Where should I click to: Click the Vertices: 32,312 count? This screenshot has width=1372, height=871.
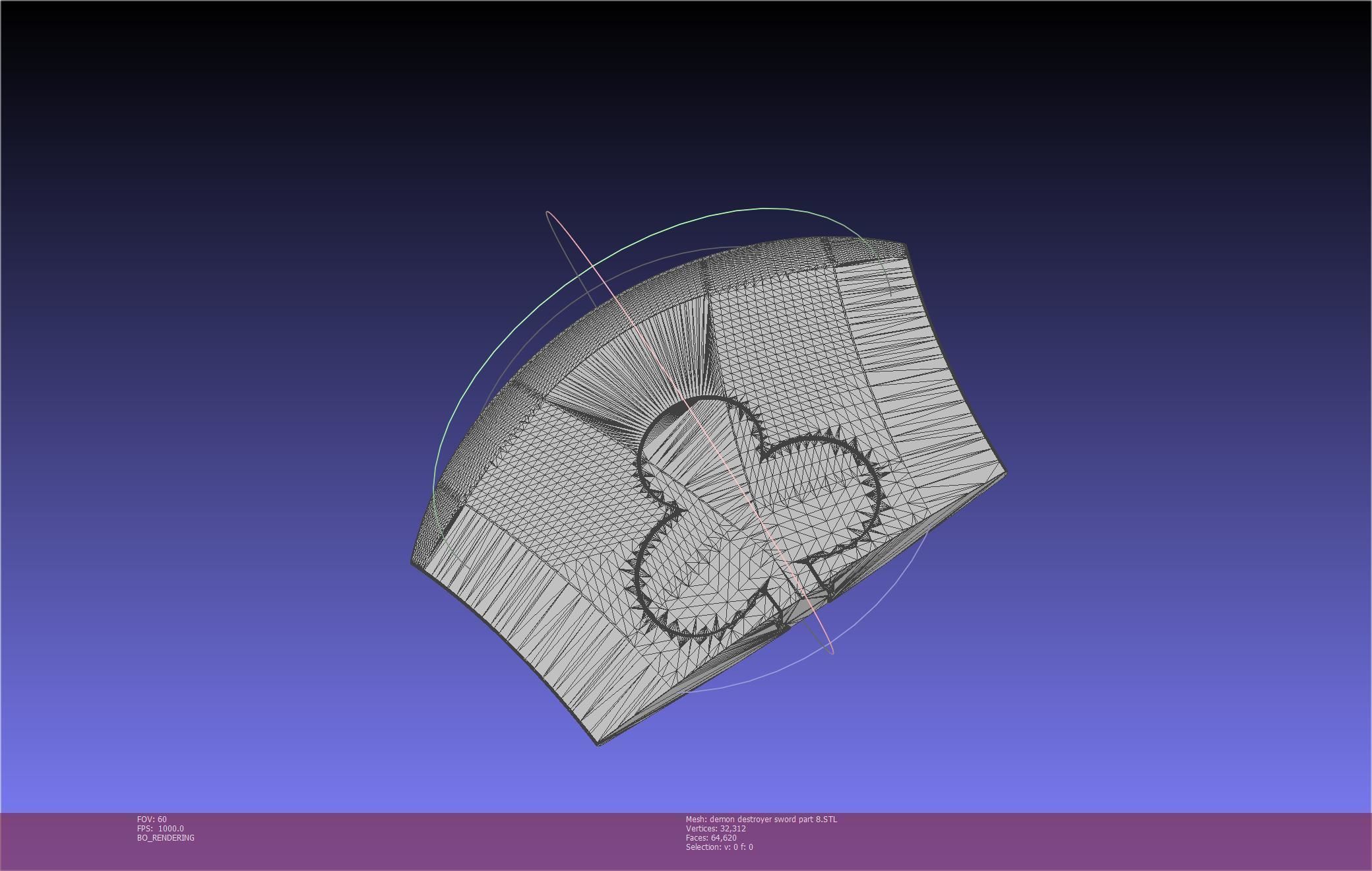pos(716,828)
